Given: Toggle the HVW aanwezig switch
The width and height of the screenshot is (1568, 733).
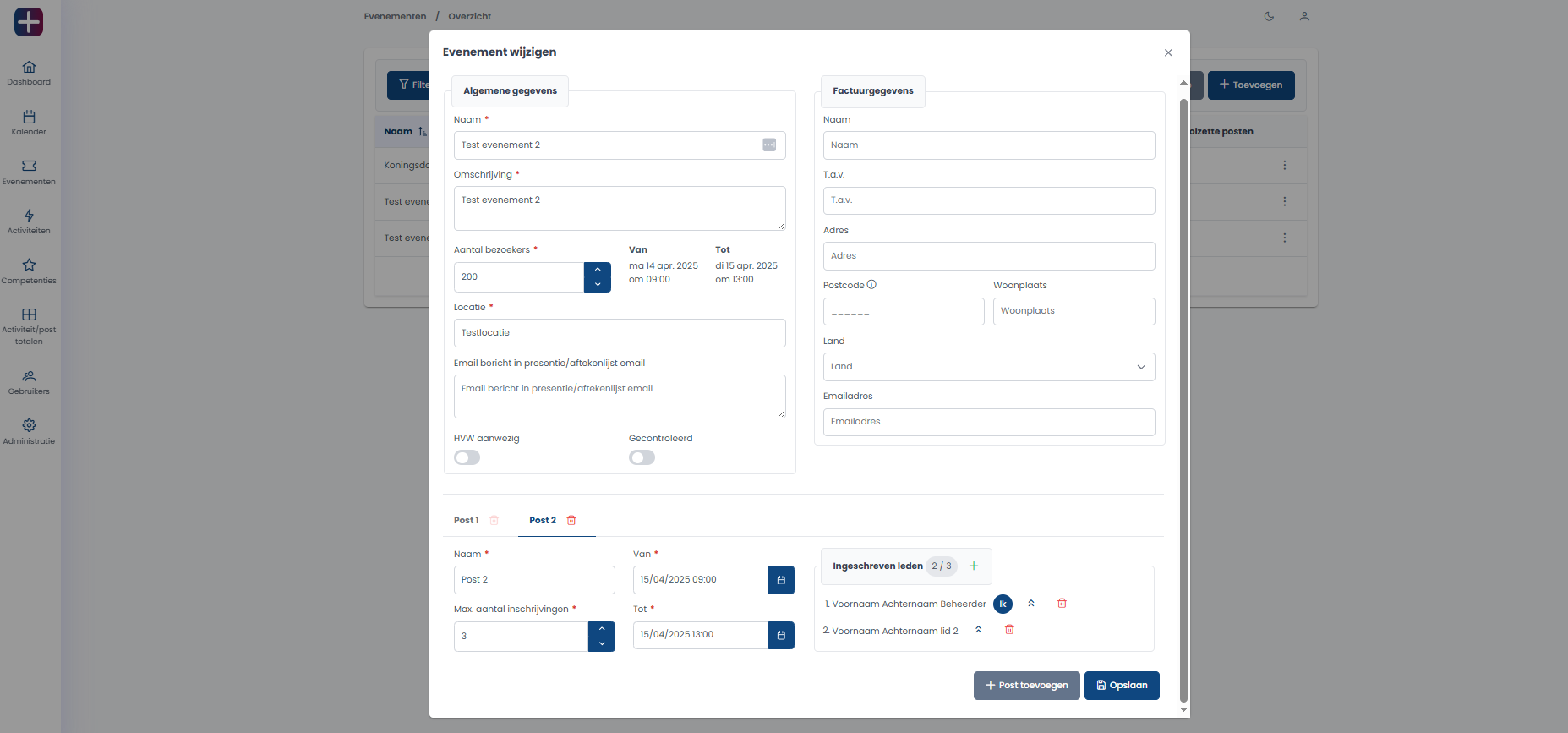Looking at the screenshot, I should click(467, 457).
